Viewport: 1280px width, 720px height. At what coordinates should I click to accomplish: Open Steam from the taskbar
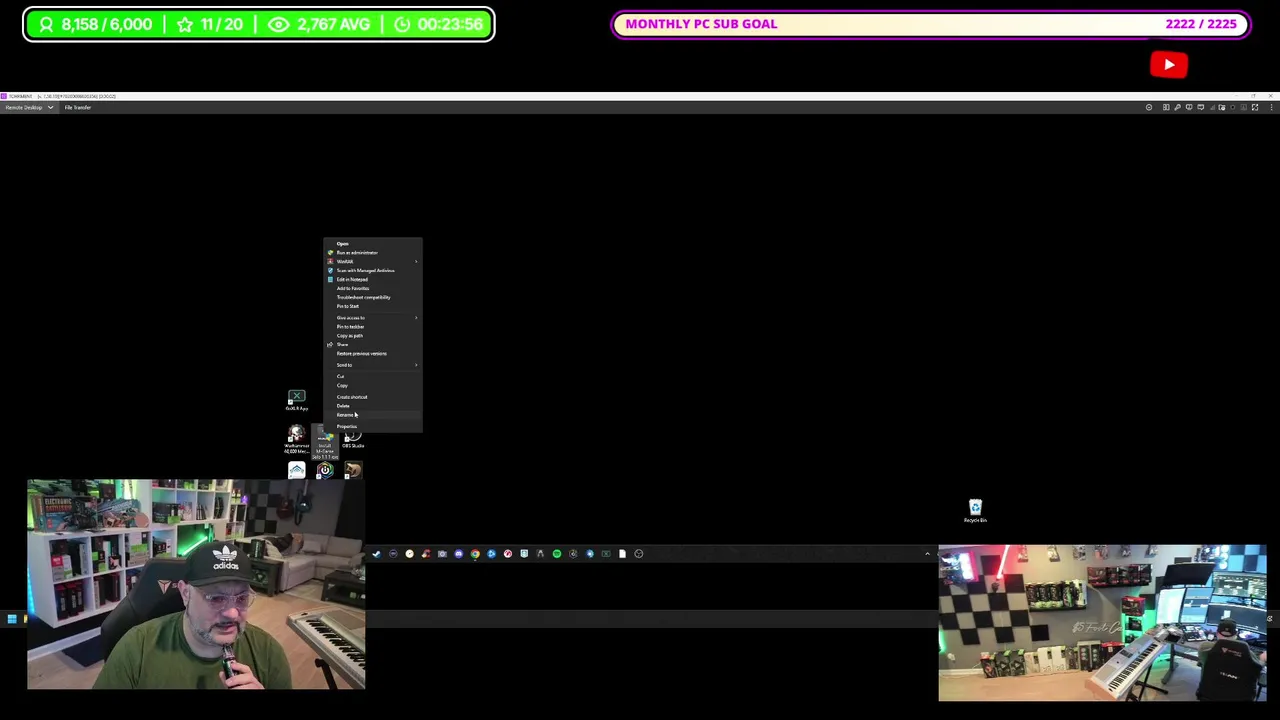[377, 554]
